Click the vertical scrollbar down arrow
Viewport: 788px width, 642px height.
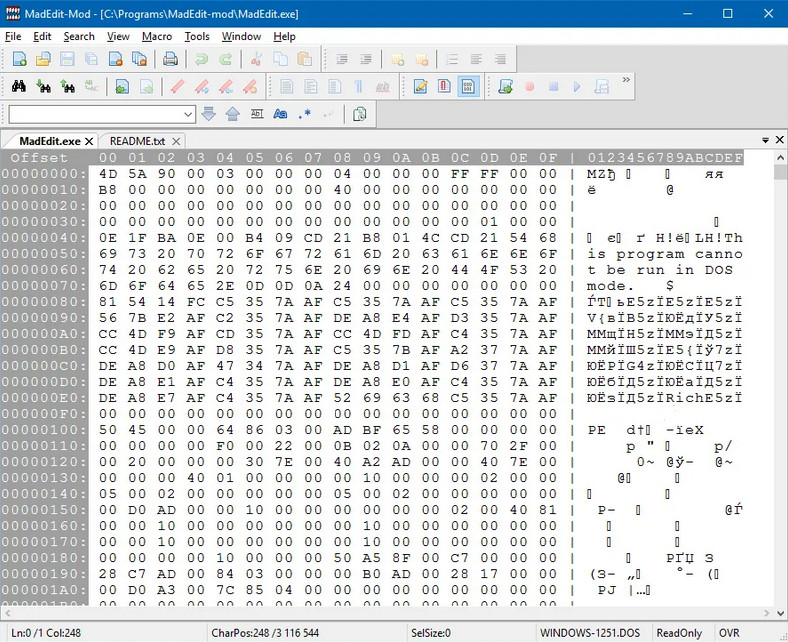780,613
